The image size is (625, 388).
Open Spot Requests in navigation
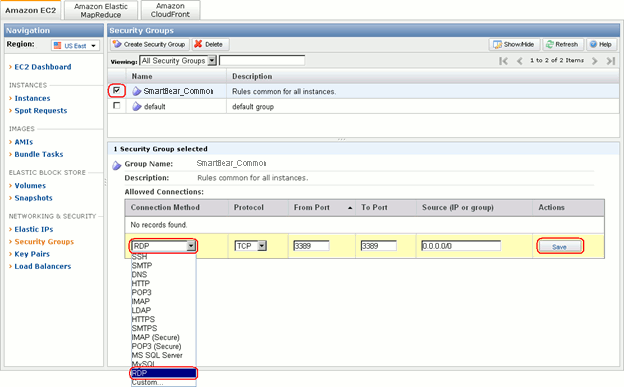pos(41,111)
